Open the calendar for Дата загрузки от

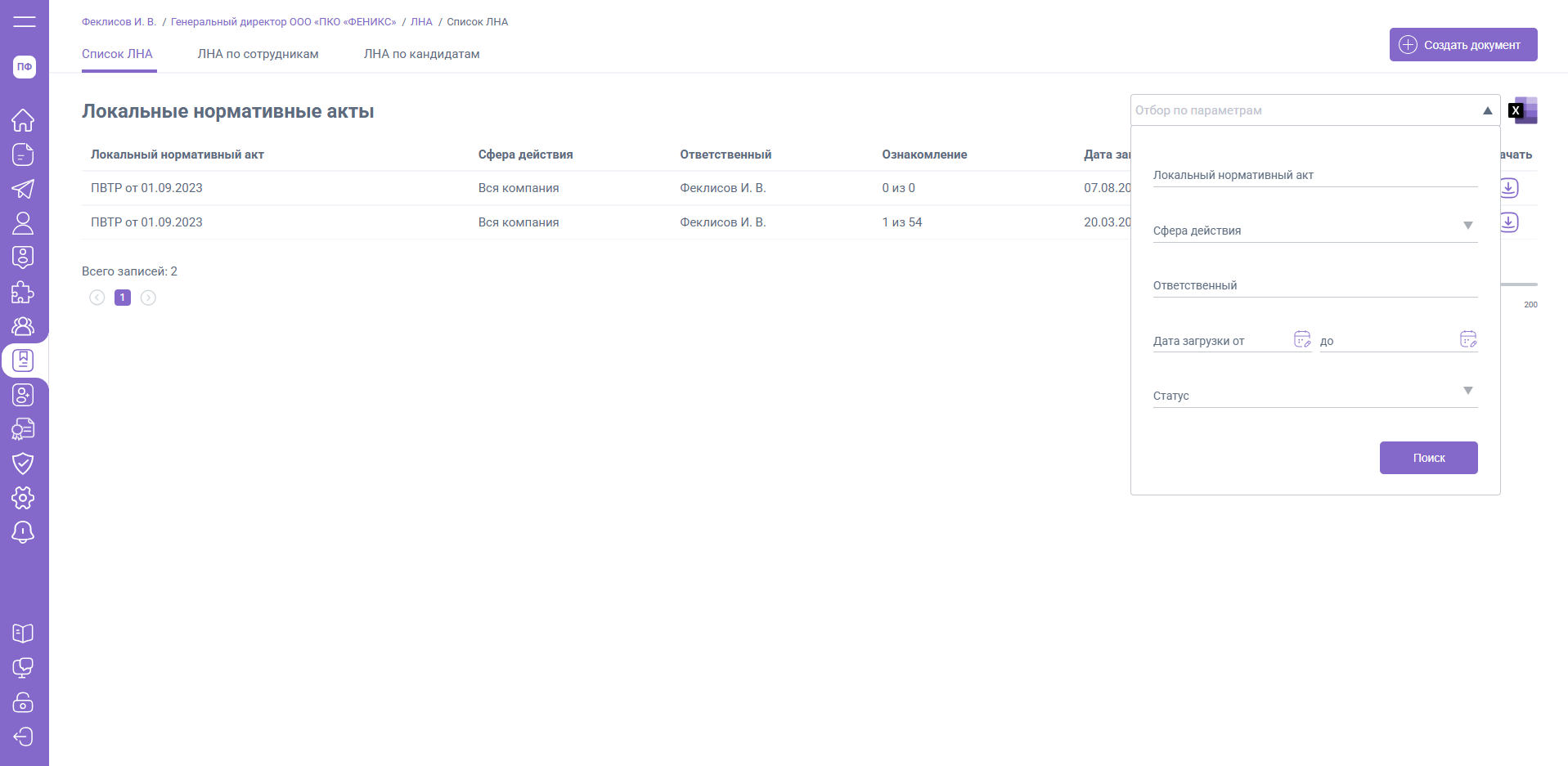1302,339
